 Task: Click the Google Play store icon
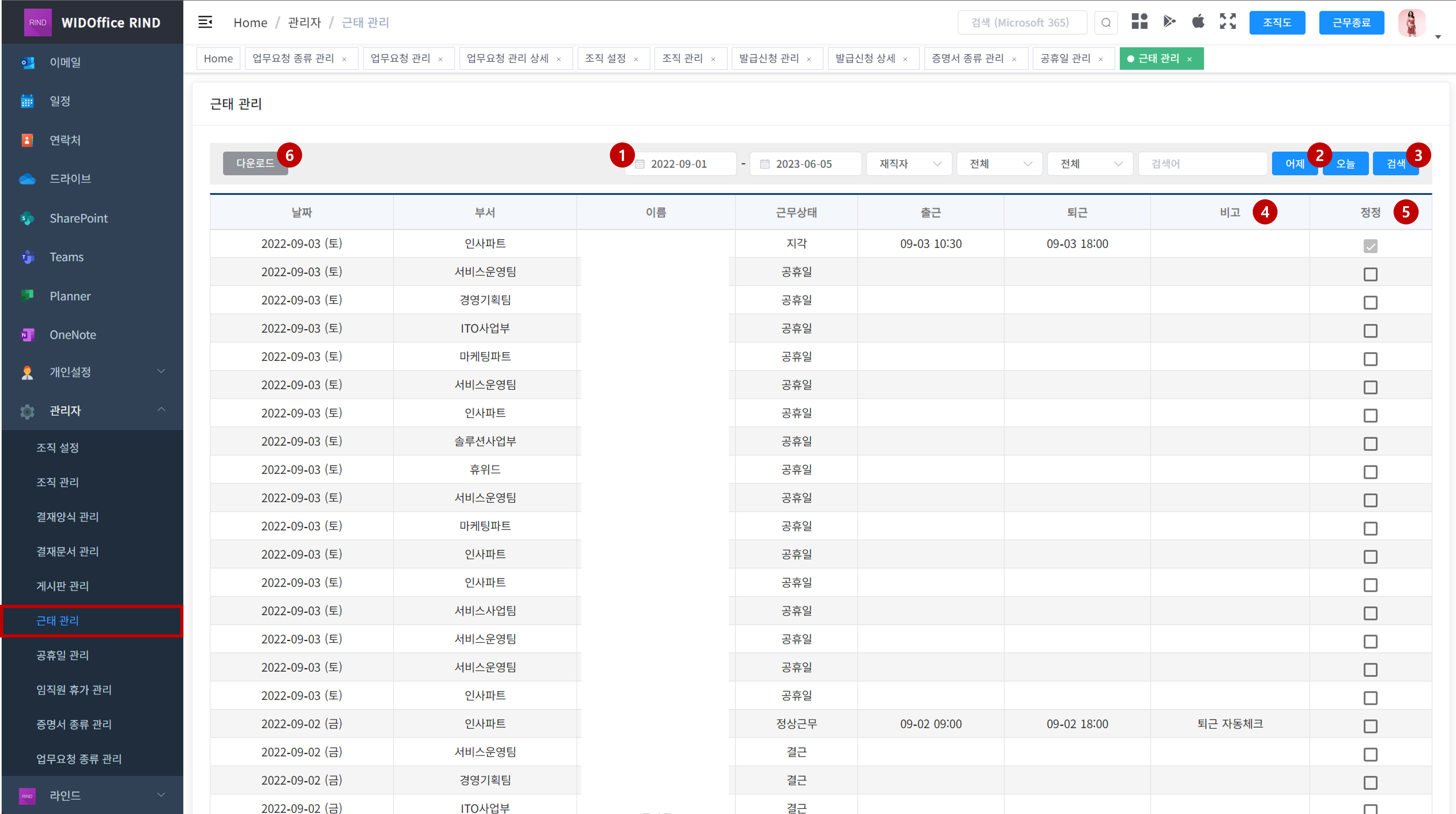(1169, 21)
